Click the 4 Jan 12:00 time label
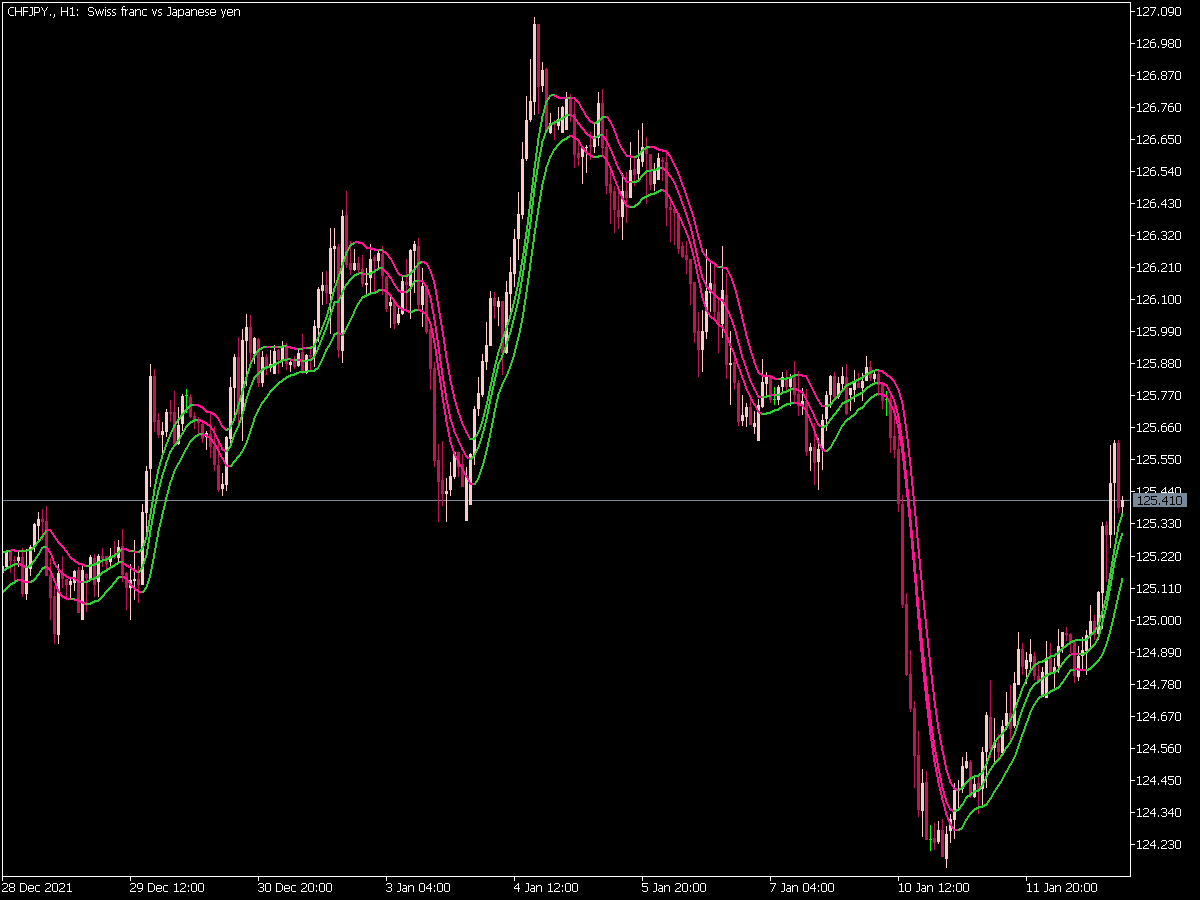 tap(548, 888)
